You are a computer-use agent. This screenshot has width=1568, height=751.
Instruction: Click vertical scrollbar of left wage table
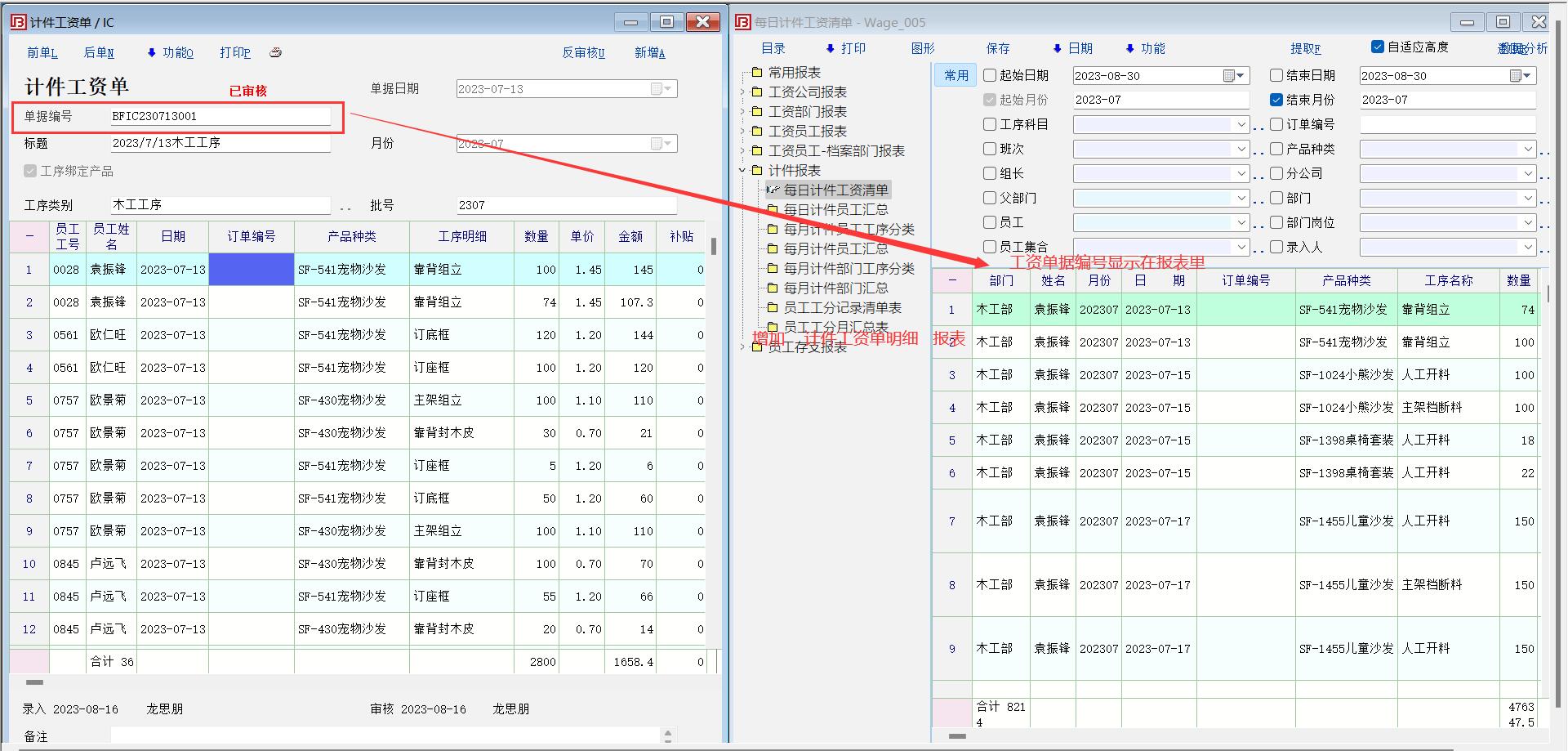(x=714, y=246)
